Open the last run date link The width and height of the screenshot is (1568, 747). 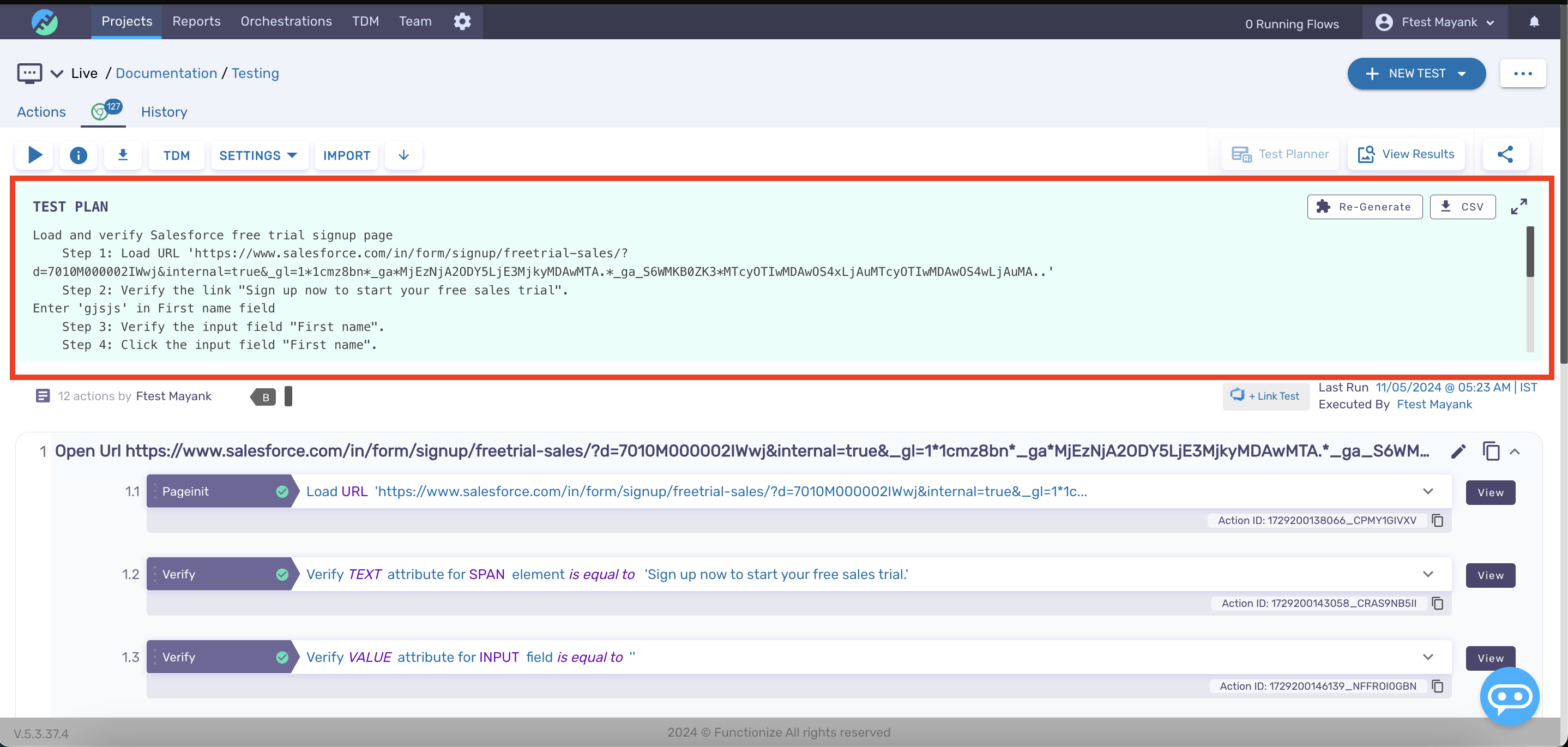pos(1443,387)
